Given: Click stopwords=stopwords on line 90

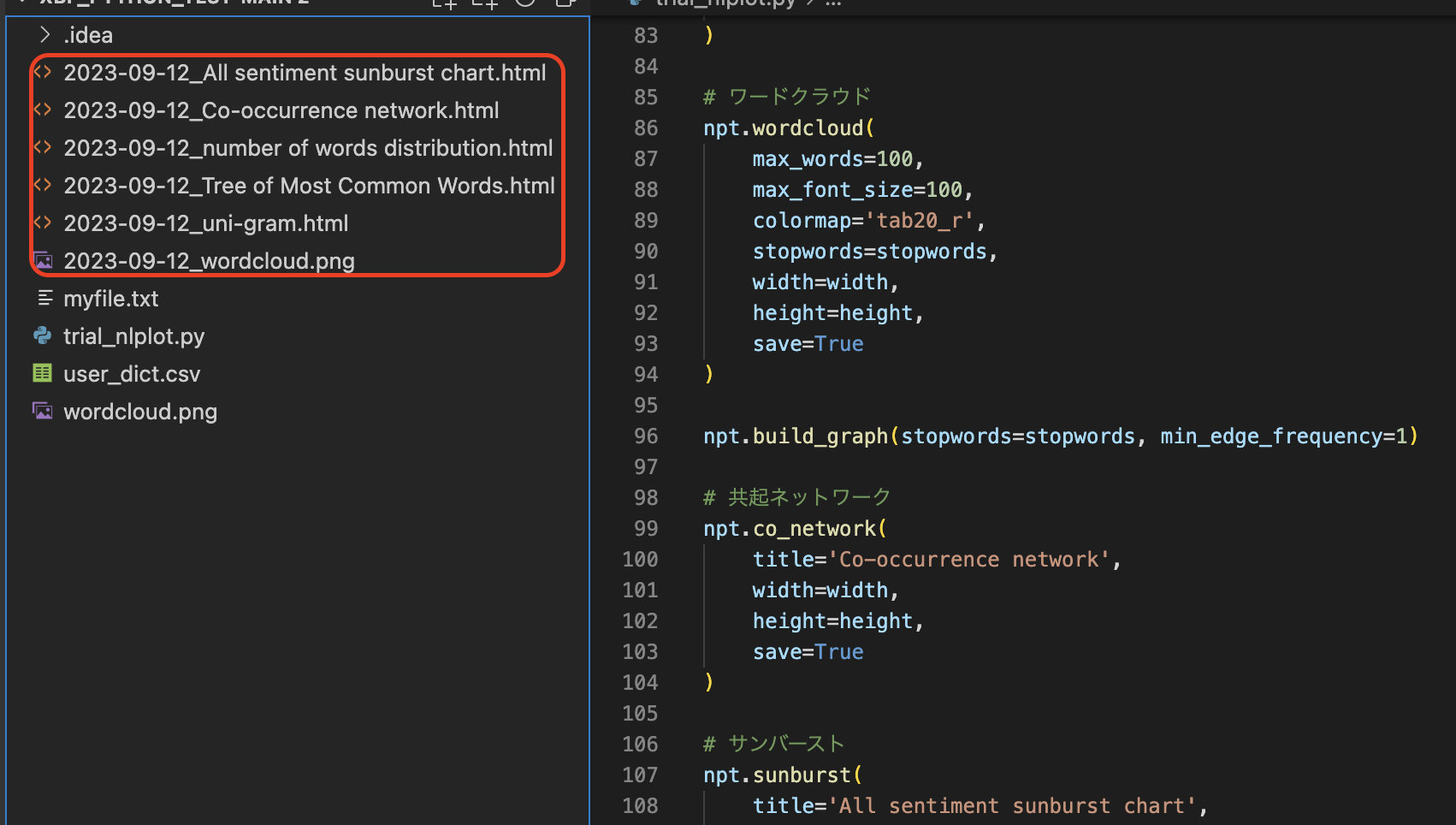Looking at the screenshot, I should coord(870,252).
